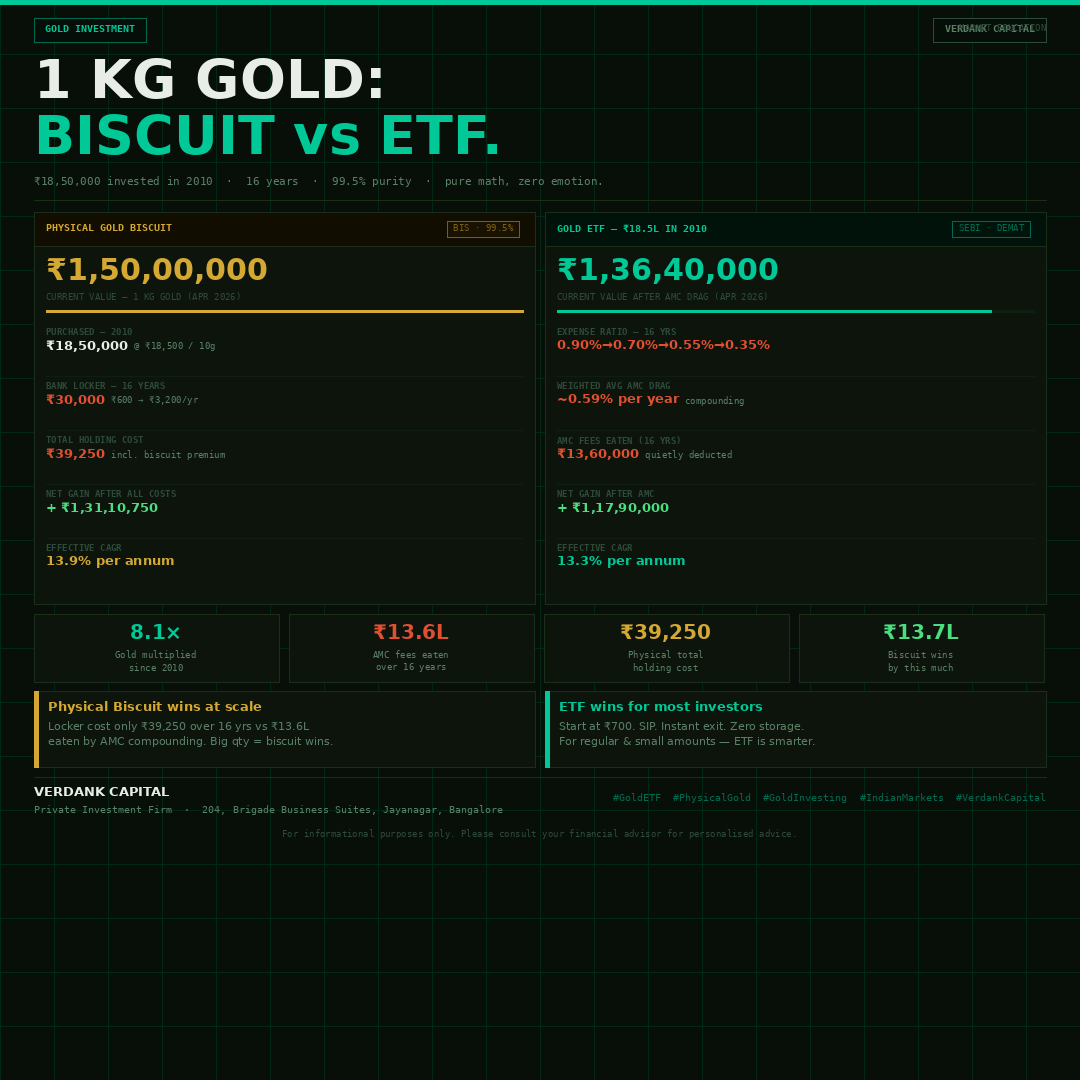Click the ₹600 → ₹3,200/yr note

tap(154, 400)
